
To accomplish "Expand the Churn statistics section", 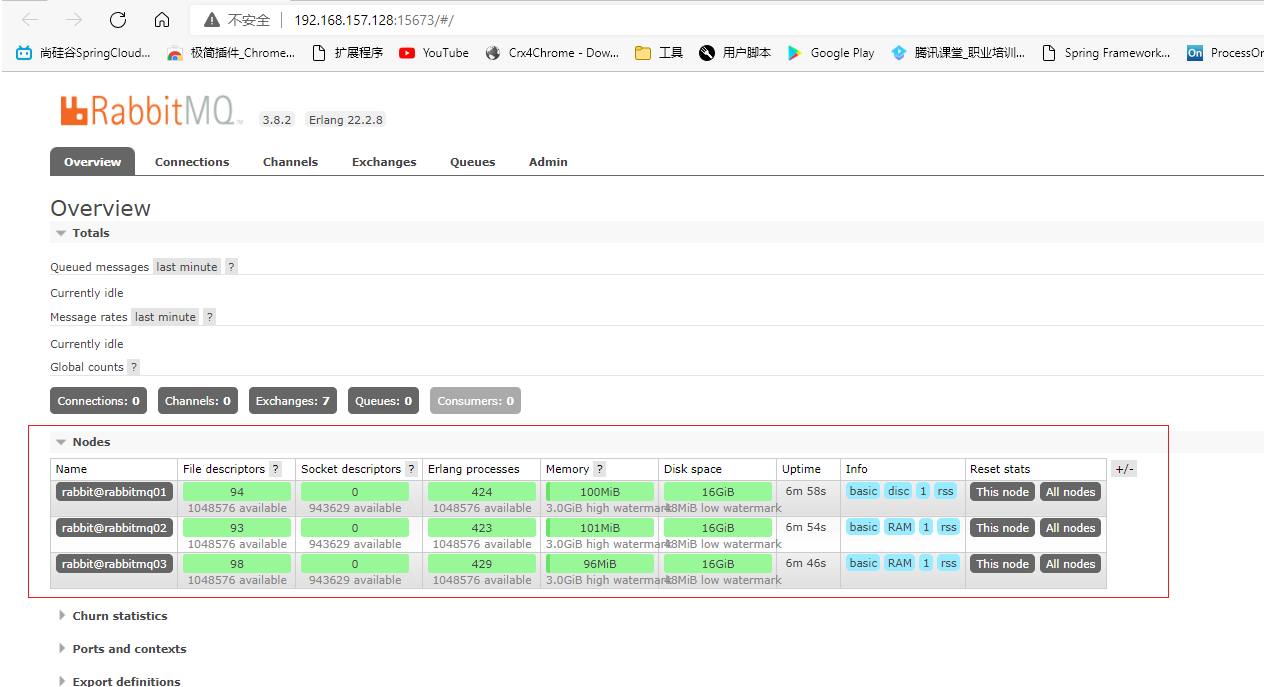I will 113,616.
